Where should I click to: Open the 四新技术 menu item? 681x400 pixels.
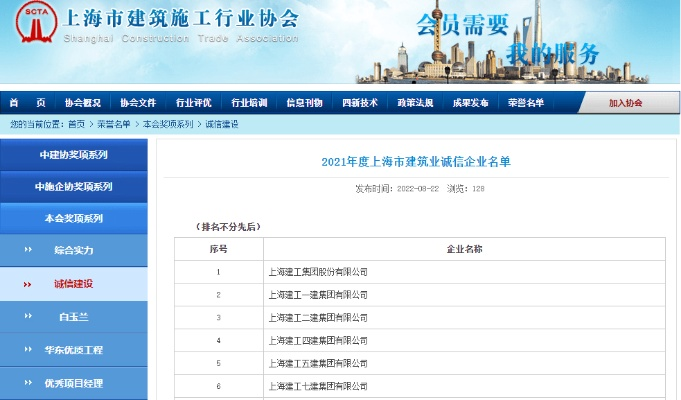360,103
